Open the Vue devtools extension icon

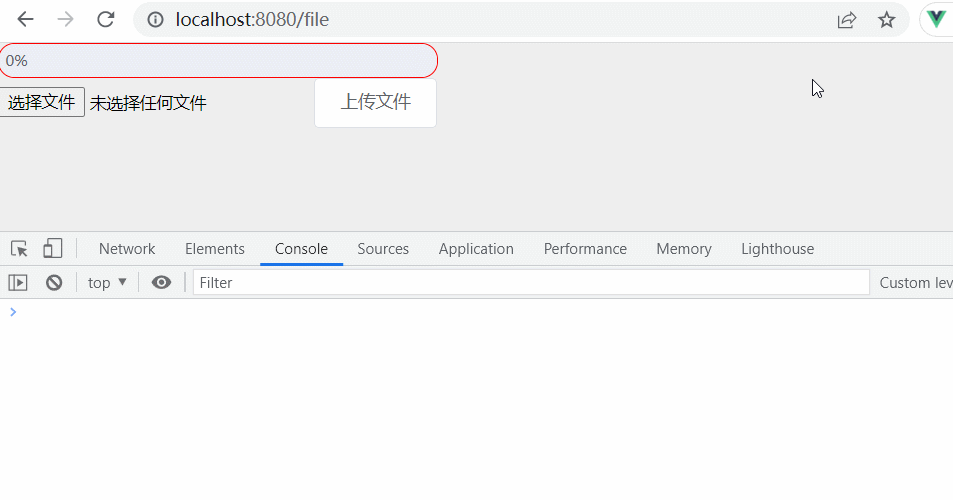937,20
